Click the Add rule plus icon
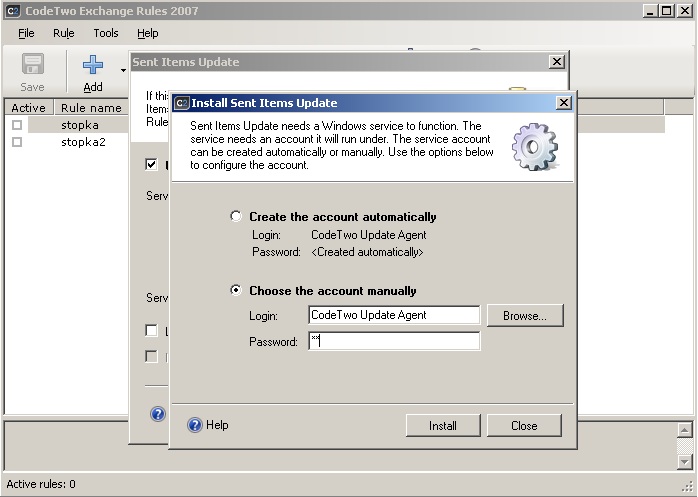698x497 pixels. coord(93,65)
